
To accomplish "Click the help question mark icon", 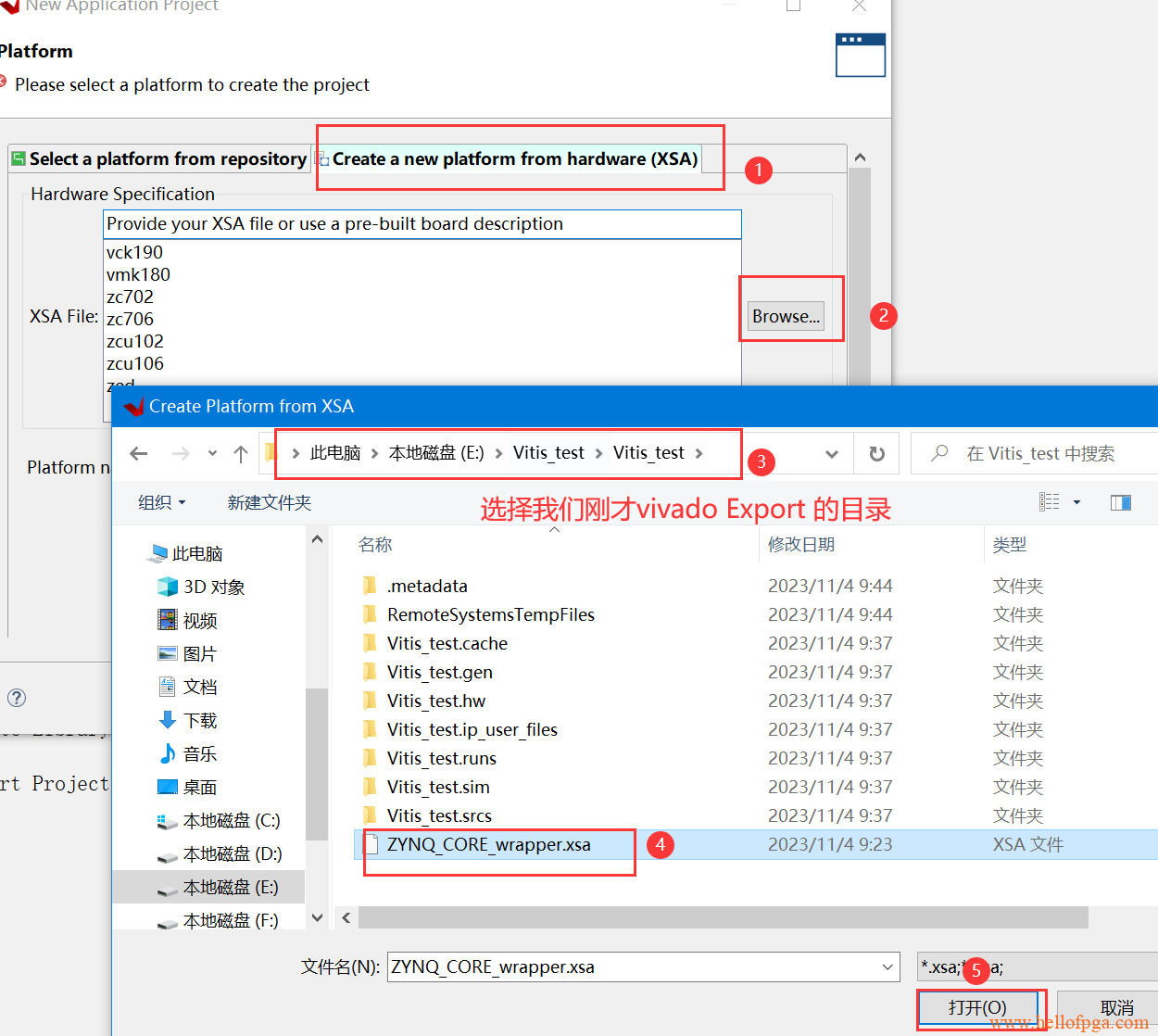I will click(x=17, y=698).
